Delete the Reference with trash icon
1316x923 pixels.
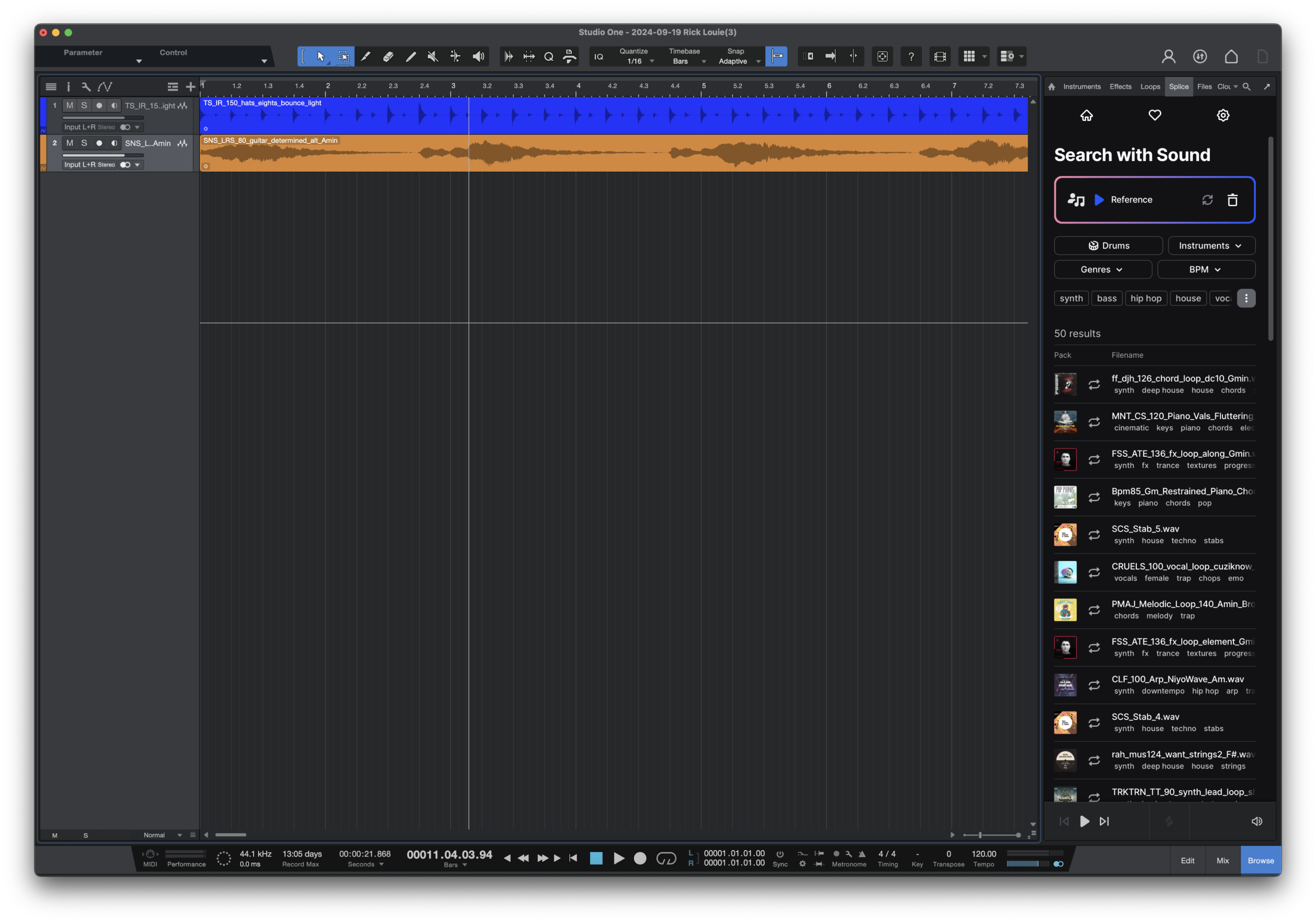pyautogui.click(x=1232, y=199)
